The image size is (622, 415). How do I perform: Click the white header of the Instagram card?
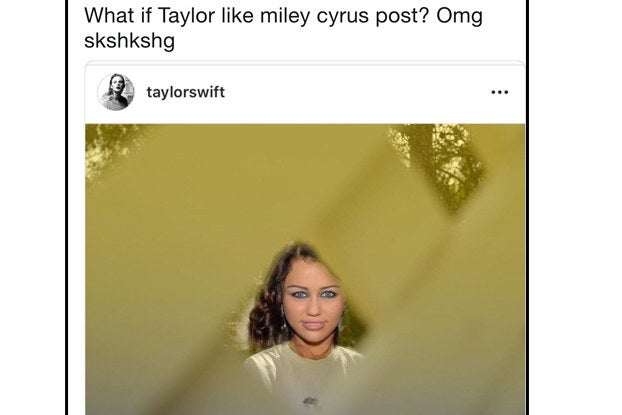[x=305, y=92]
